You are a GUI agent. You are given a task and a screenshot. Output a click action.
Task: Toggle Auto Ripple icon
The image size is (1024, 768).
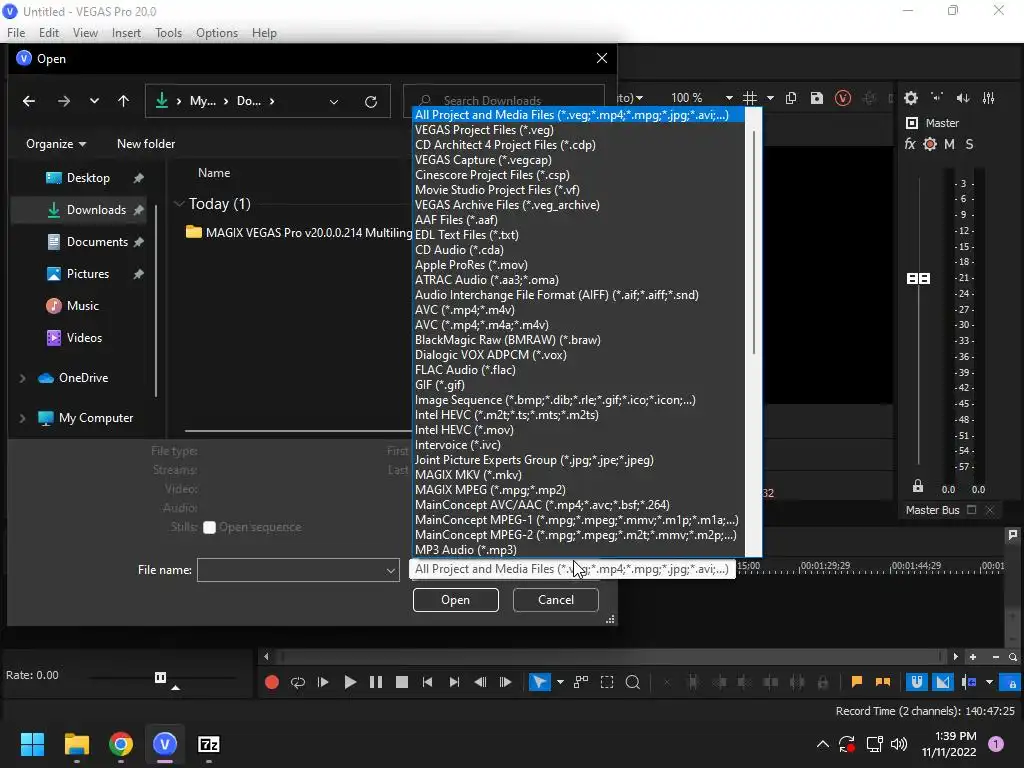[x=969, y=682]
